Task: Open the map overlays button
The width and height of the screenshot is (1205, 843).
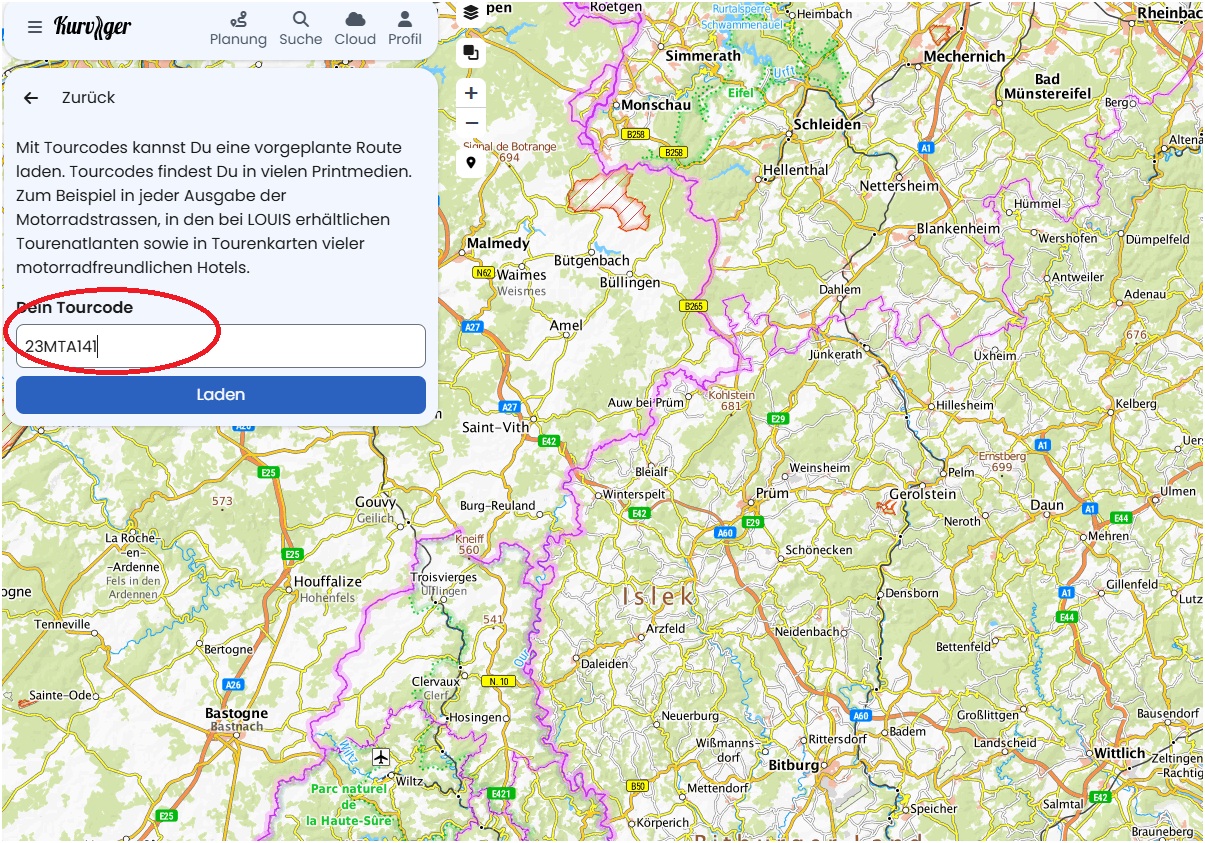Action: (471, 53)
